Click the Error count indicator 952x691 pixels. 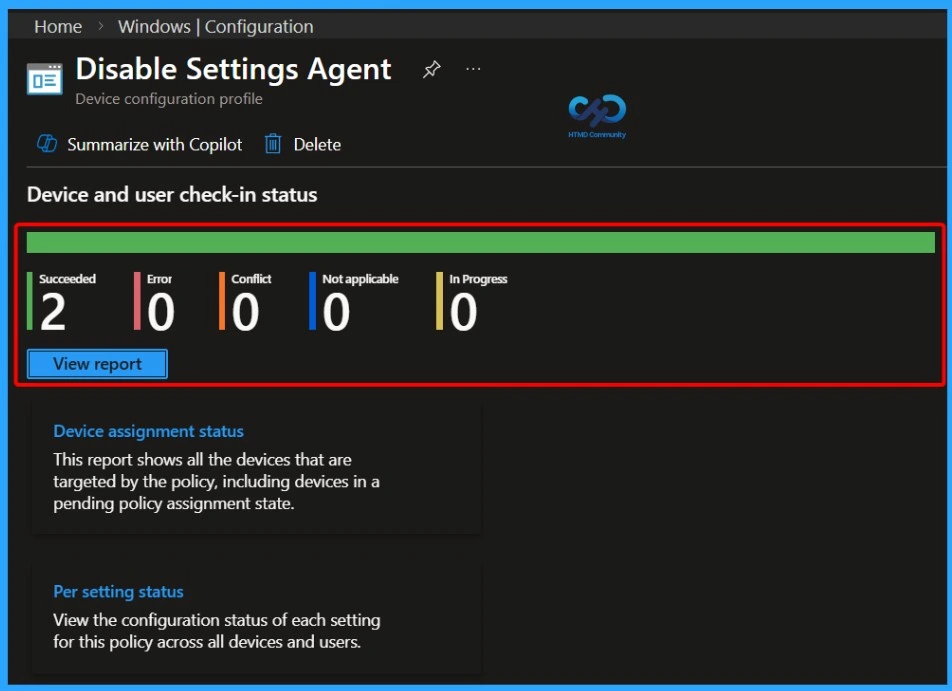160,303
